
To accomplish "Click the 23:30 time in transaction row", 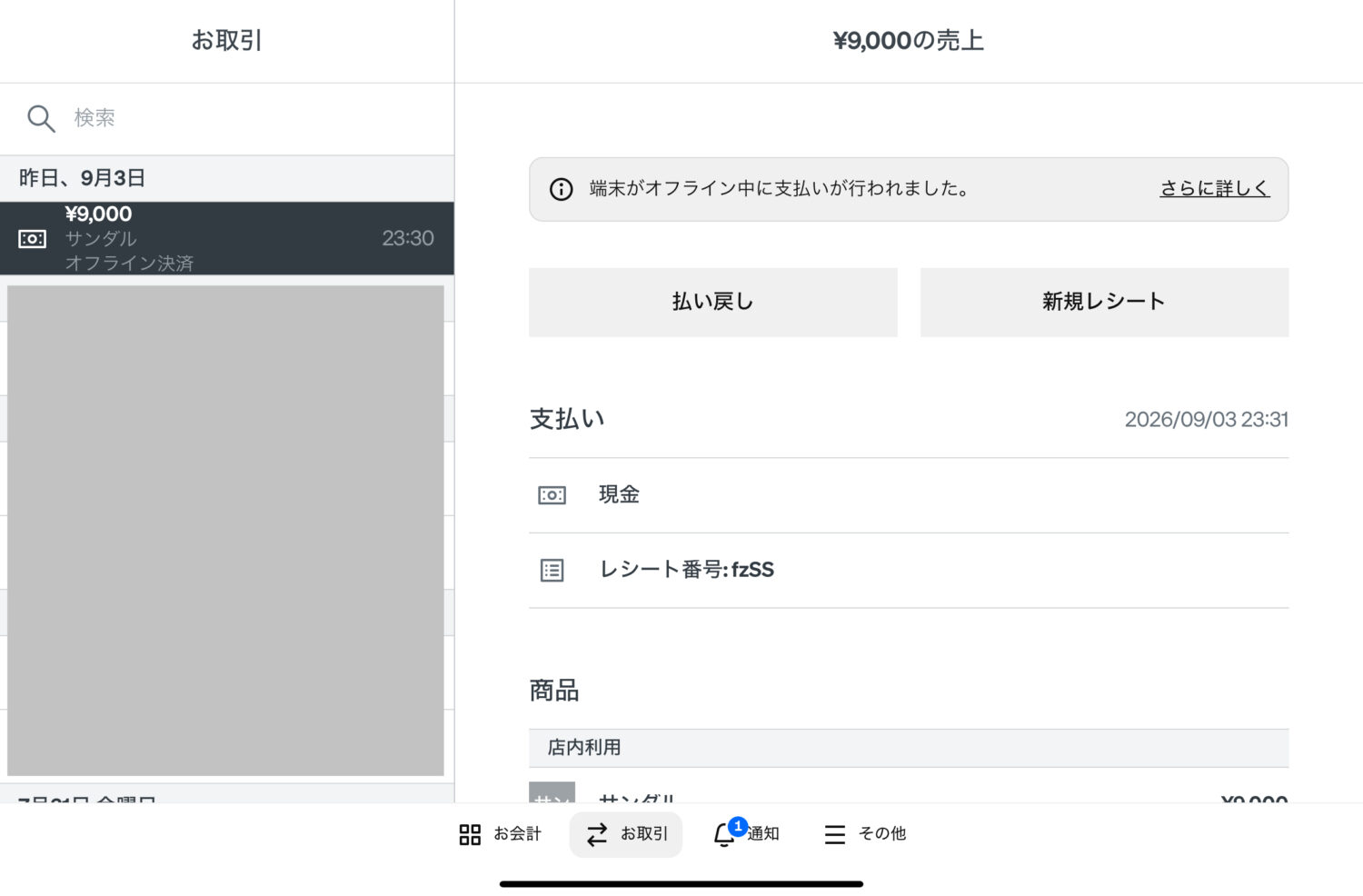I will pos(408,238).
